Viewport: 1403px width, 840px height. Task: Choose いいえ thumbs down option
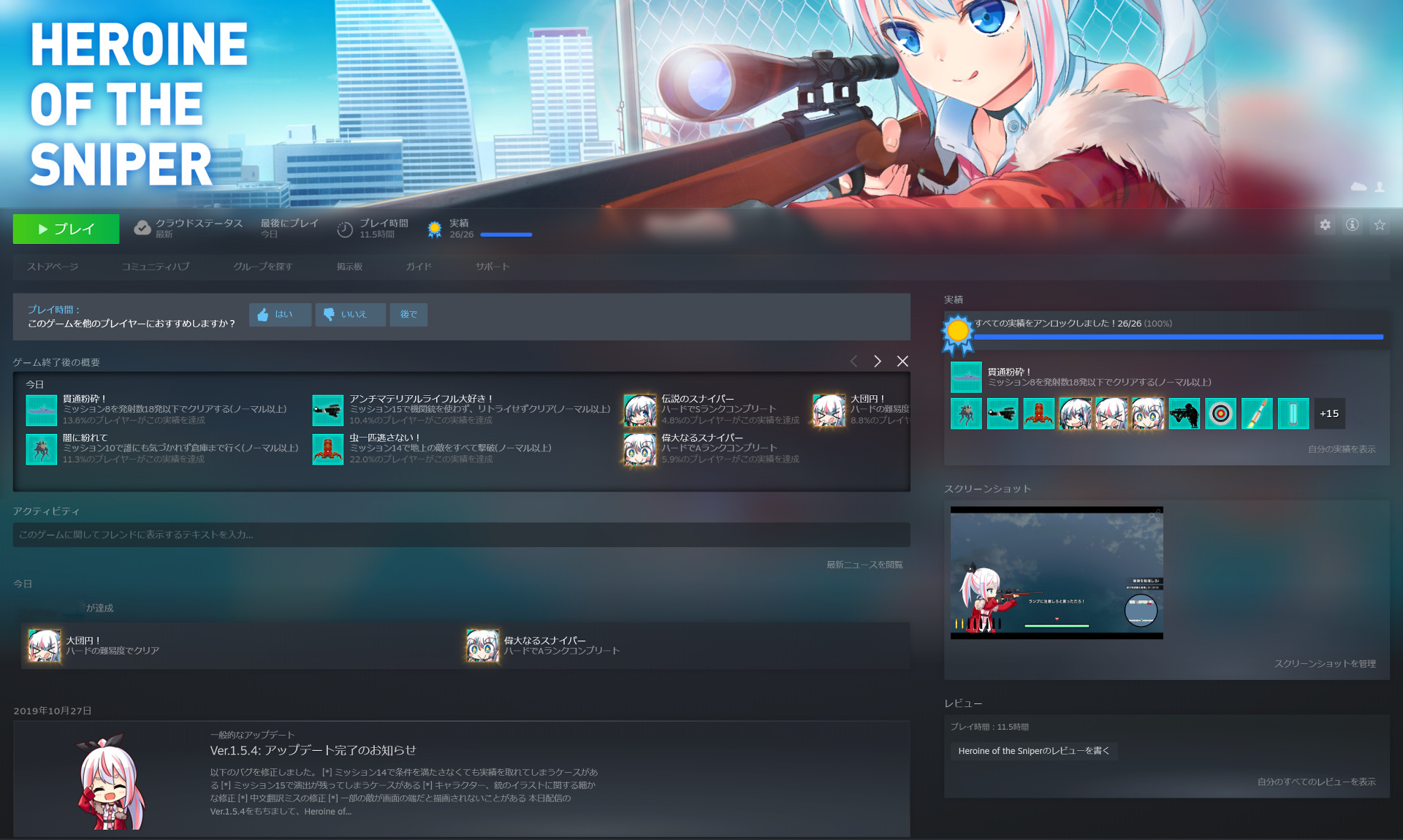pyautogui.click(x=350, y=315)
